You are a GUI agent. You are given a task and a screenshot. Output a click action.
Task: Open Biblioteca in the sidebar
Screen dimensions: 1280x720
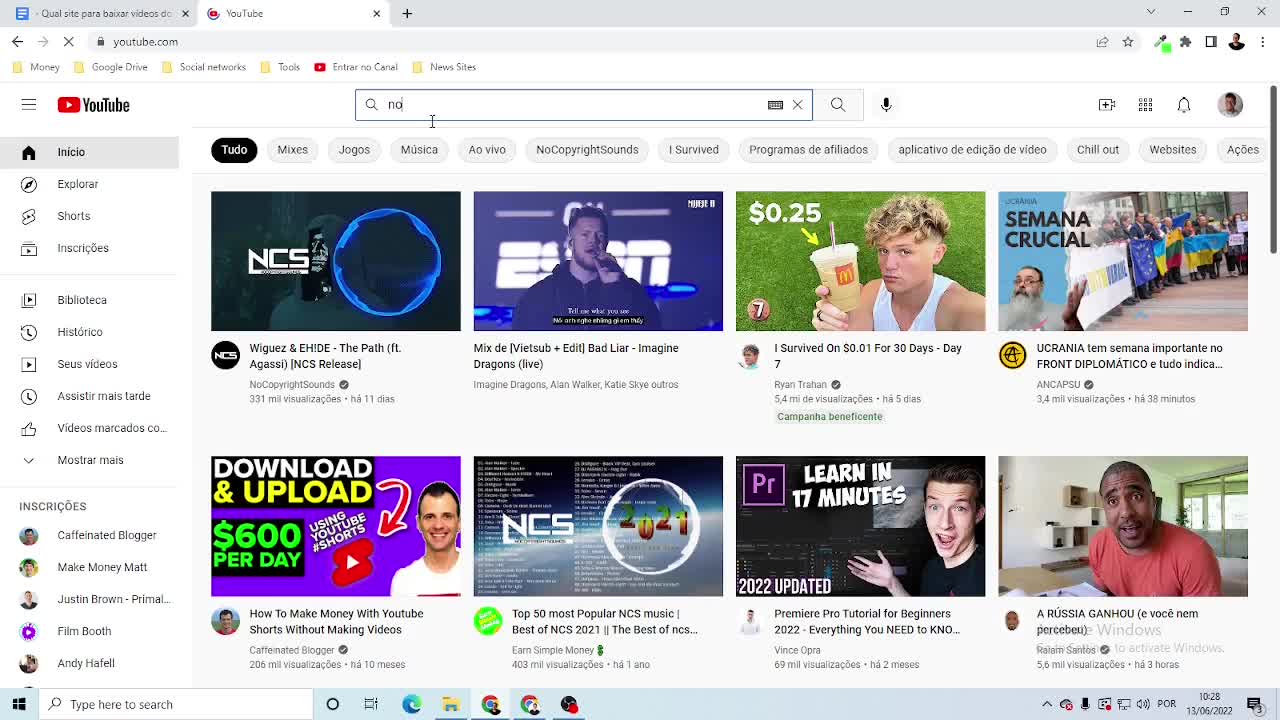coord(89,300)
